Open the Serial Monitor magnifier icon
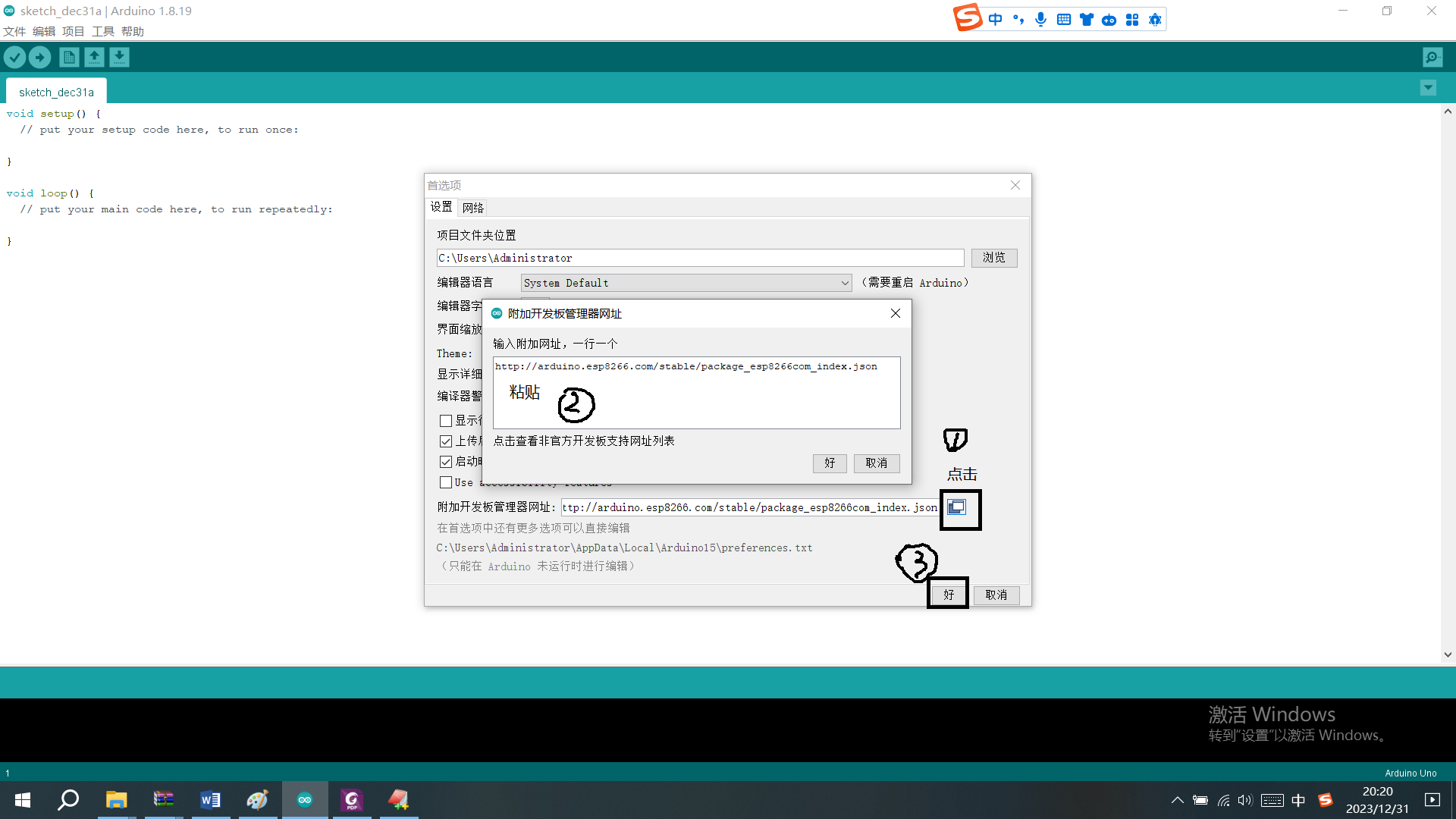Image resolution: width=1456 pixels, height=819 pixels. [x=1432, y=57]
